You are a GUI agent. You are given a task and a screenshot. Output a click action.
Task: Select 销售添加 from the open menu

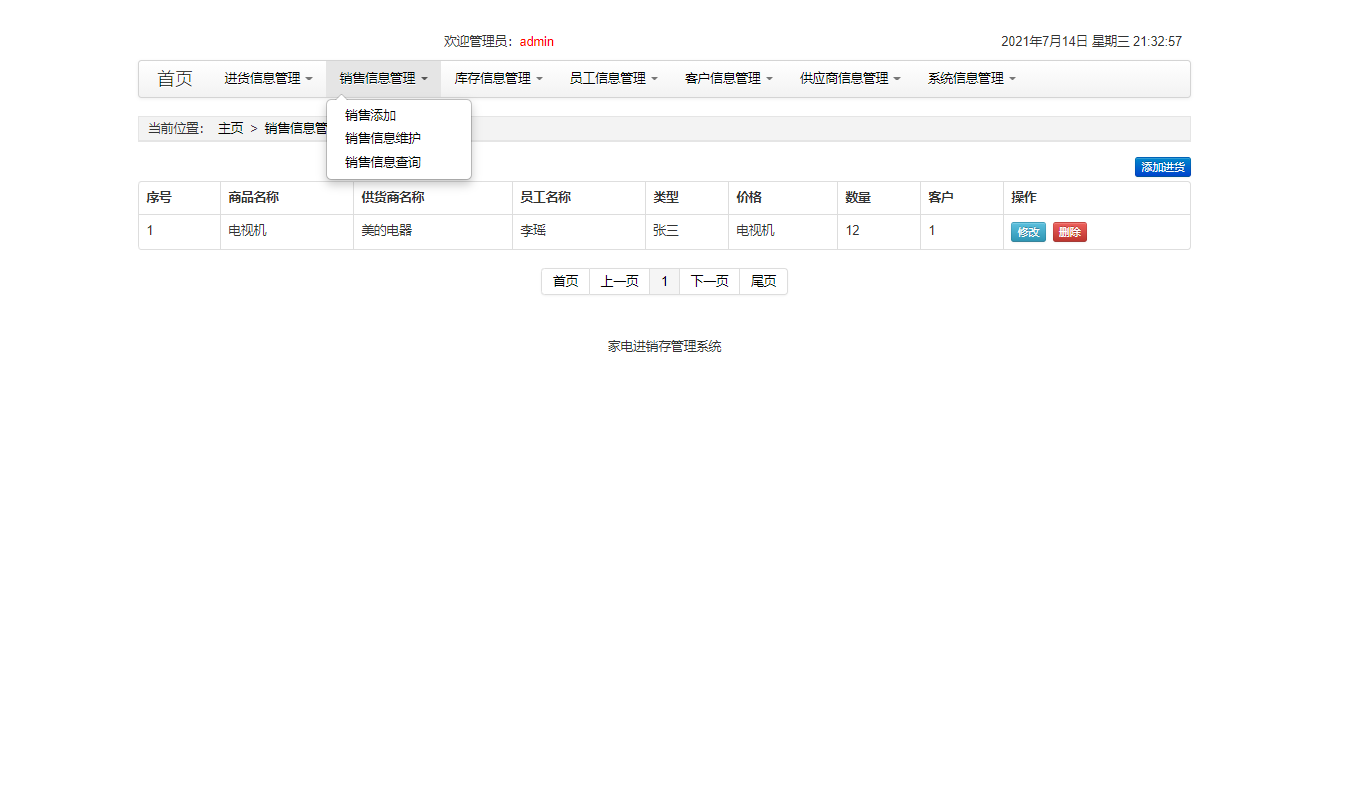[369, 115]
